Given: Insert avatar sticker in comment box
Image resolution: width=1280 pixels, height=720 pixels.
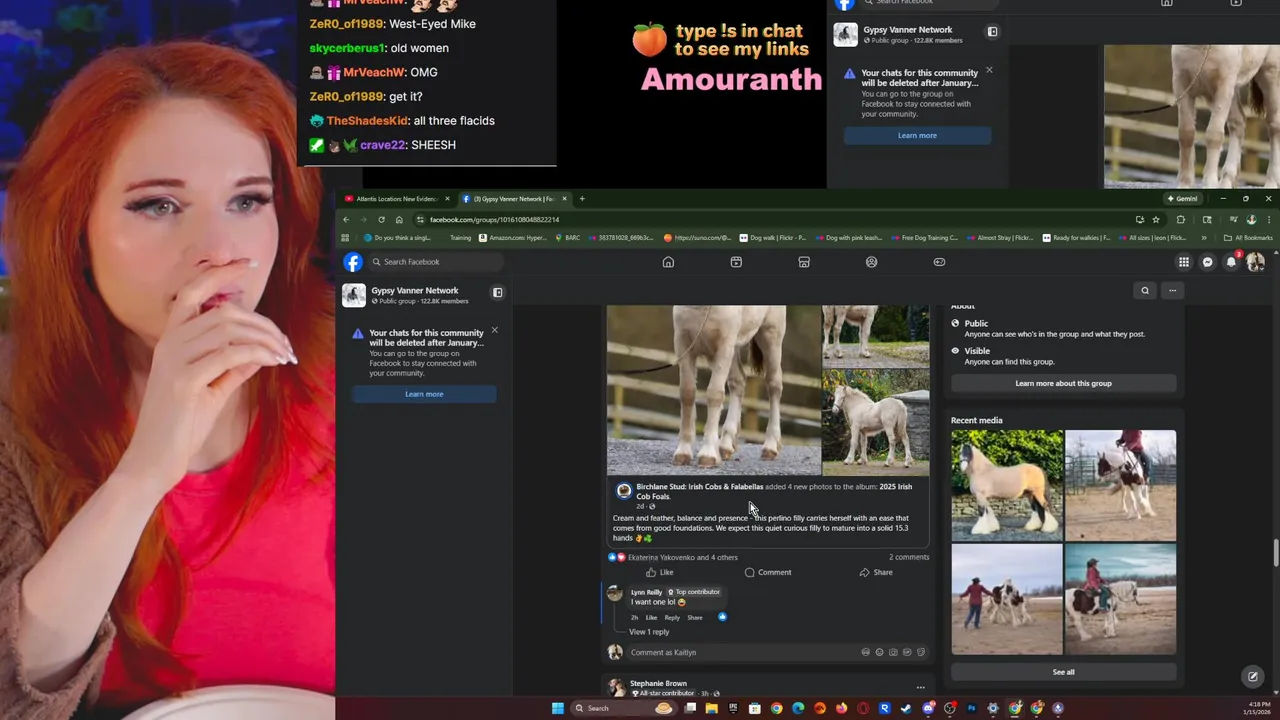Looking at the screenshot, I should coord(865,652).
